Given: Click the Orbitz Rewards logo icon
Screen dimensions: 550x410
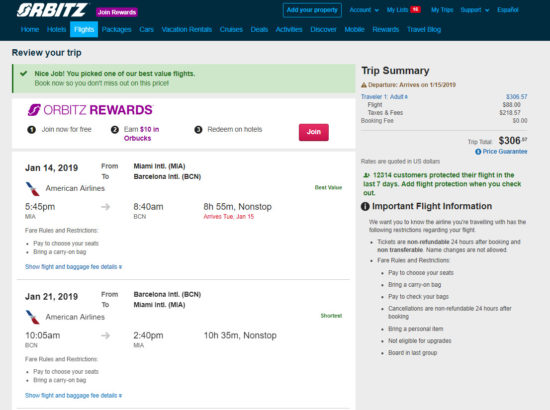Looking at the screenshot, I should coord(34,110).
